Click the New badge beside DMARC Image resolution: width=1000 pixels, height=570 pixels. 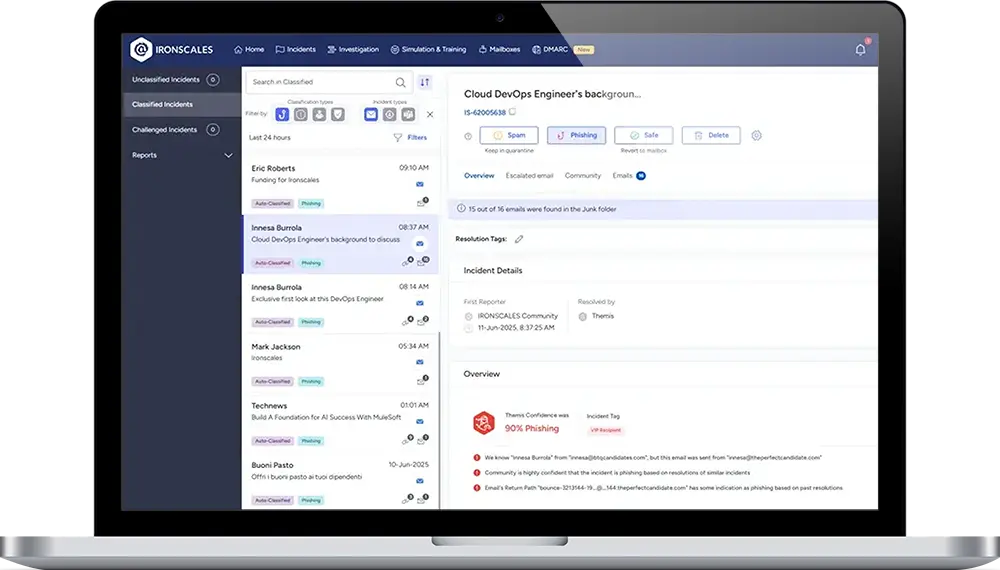point(584,50)
